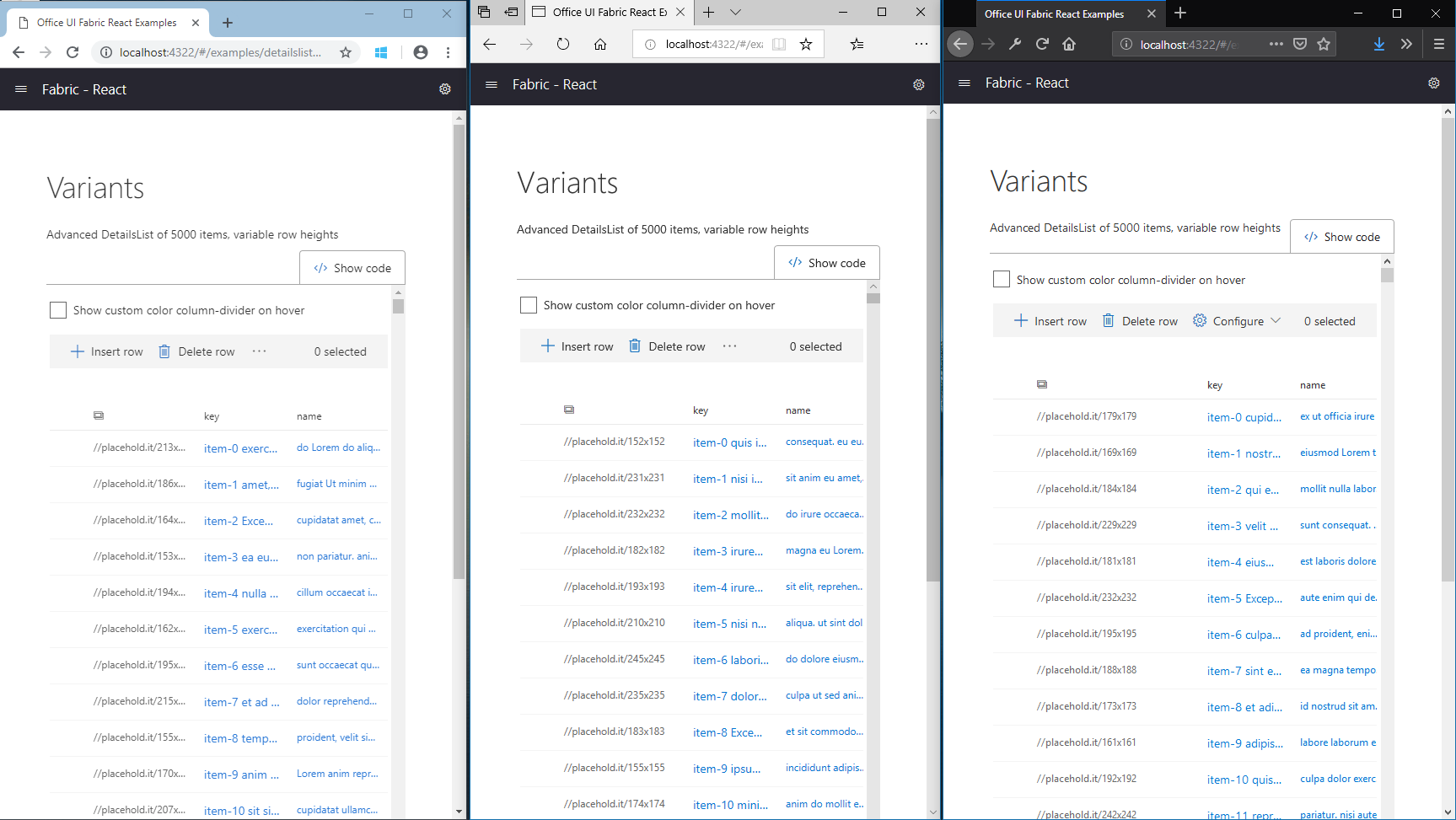Click the Chrome page's outer vertical scrollbar thumb
Screen dimensions: 1456x820
pos(459,351)
